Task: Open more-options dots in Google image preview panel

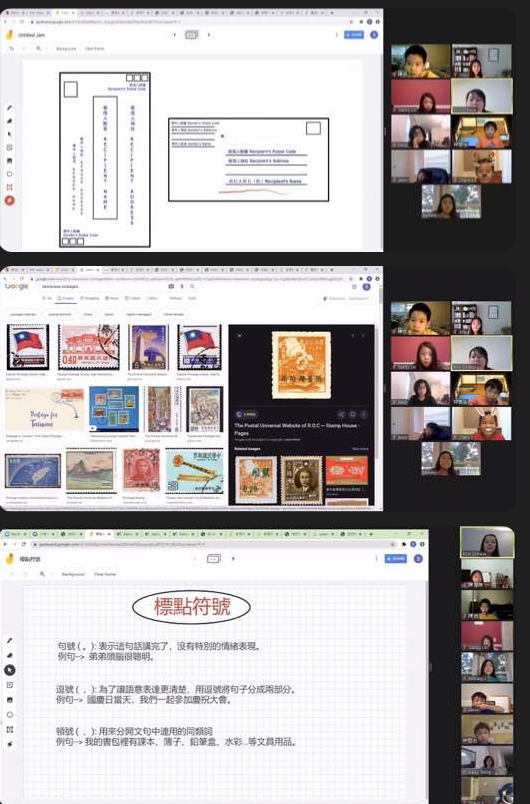Action: pyautogui.click(x=364, y=414)
